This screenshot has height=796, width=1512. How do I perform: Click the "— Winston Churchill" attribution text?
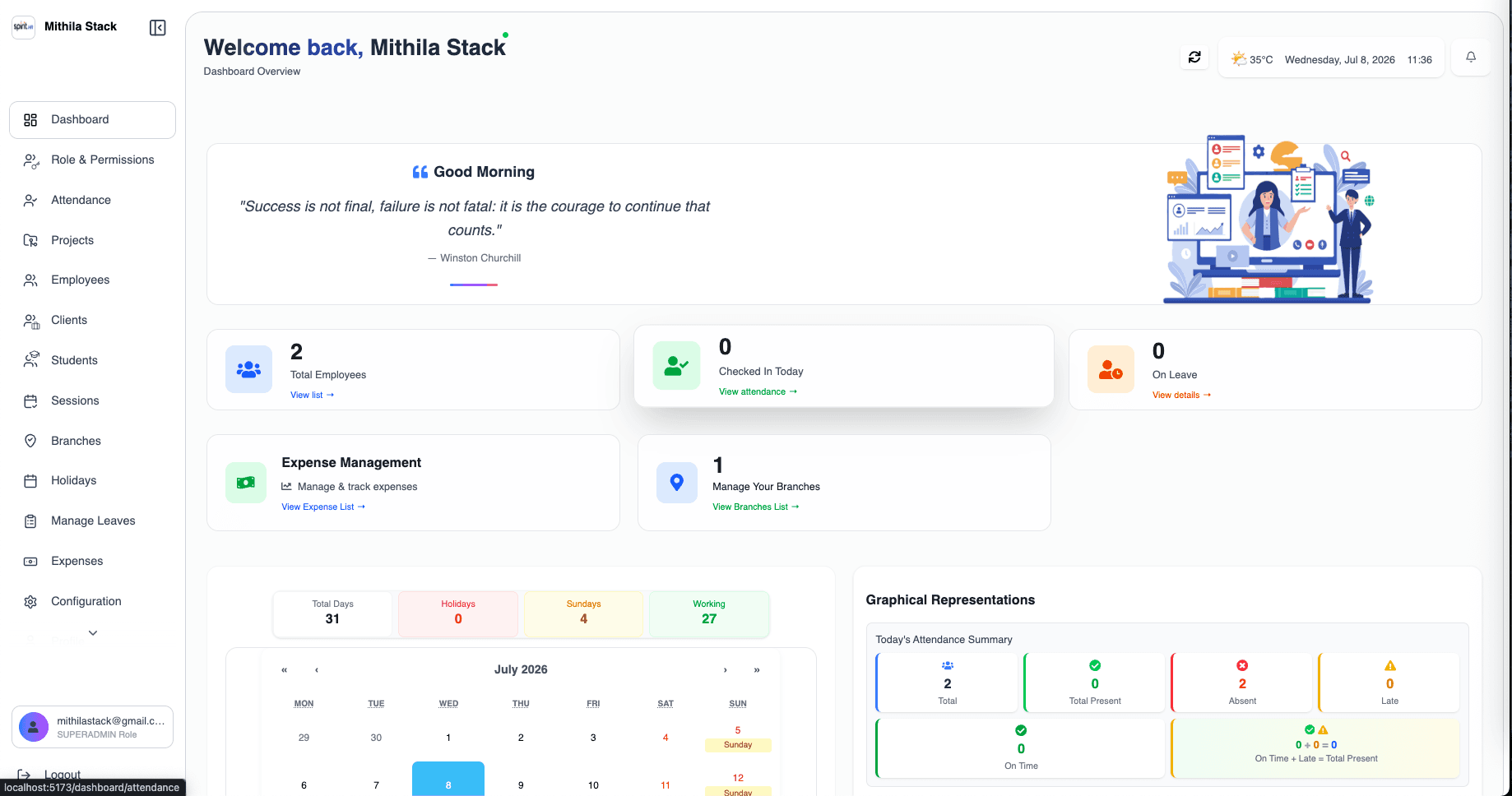474,258
